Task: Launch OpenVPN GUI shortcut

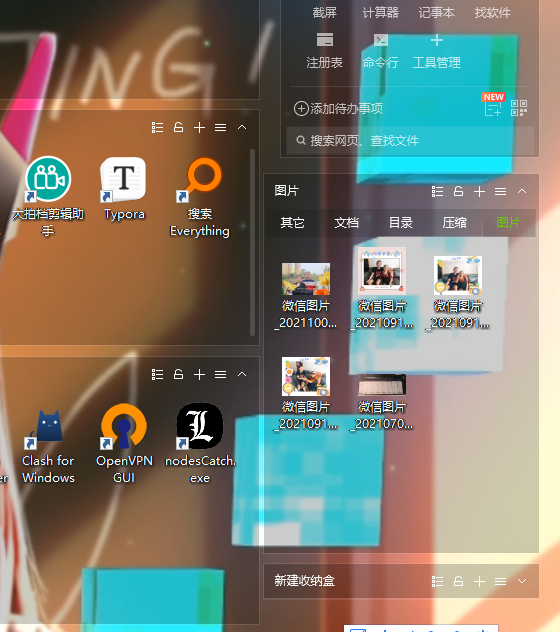Action: point(124,444)
